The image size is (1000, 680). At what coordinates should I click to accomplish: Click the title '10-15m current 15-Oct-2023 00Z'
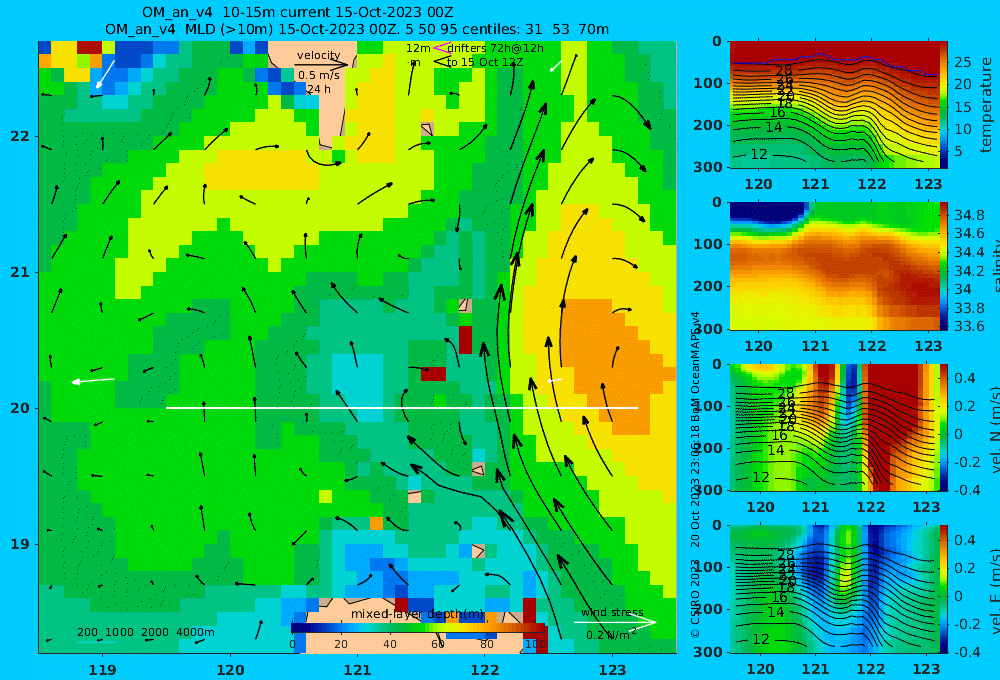click(x=337, y=12)
